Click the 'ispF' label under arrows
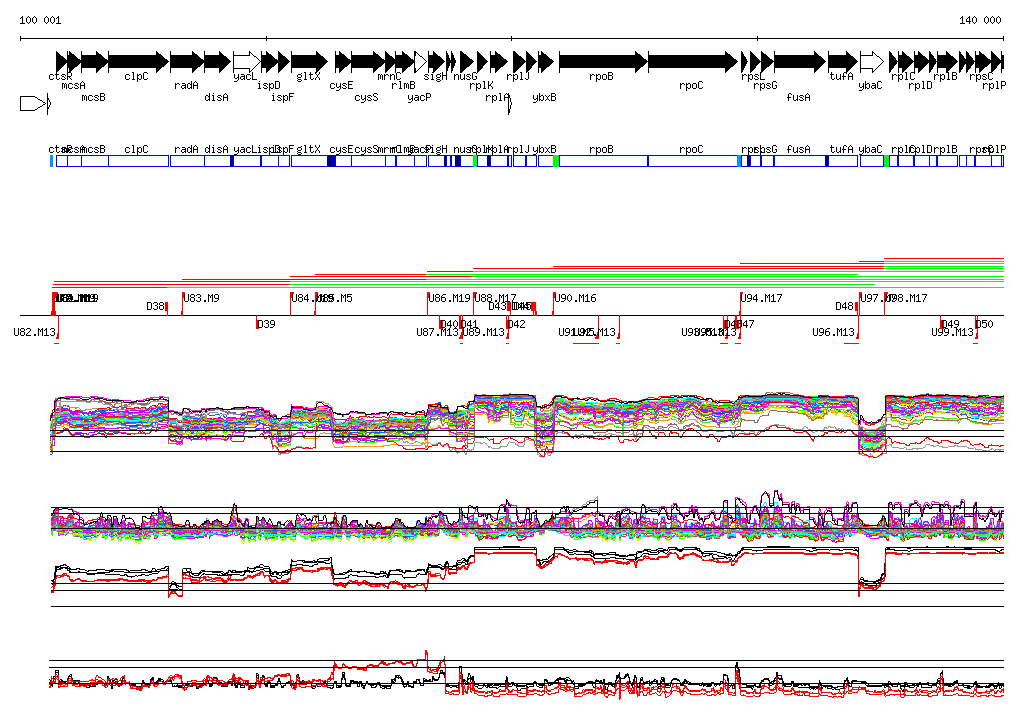 (282, 97)
